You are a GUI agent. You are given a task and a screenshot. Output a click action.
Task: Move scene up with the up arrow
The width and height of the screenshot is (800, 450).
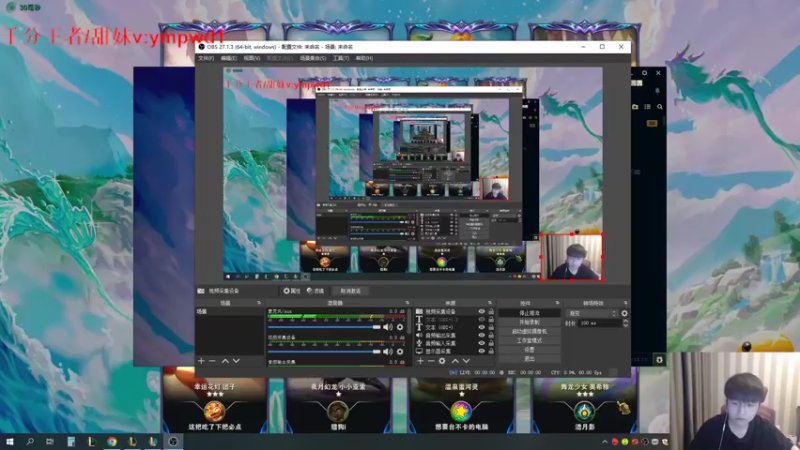(x=225, y=361)
